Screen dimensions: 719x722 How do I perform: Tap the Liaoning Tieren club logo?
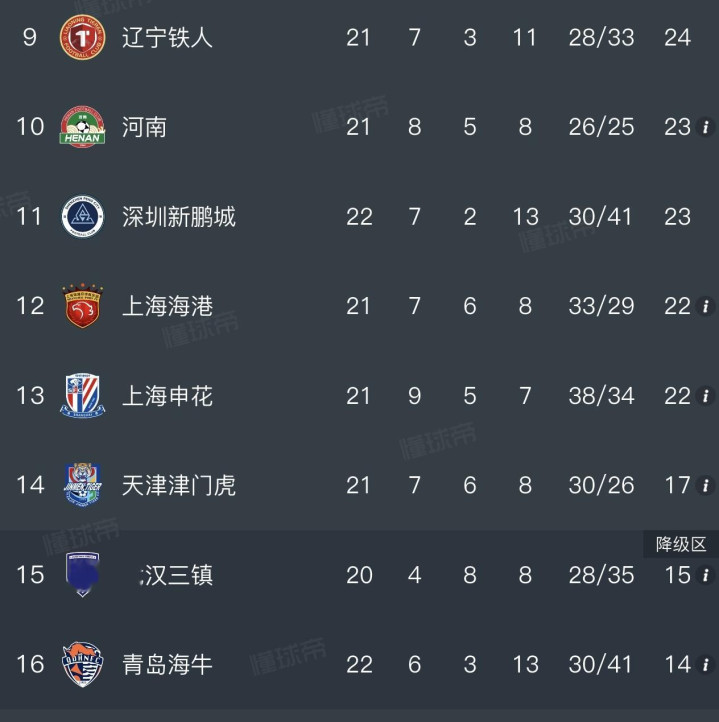82,37
